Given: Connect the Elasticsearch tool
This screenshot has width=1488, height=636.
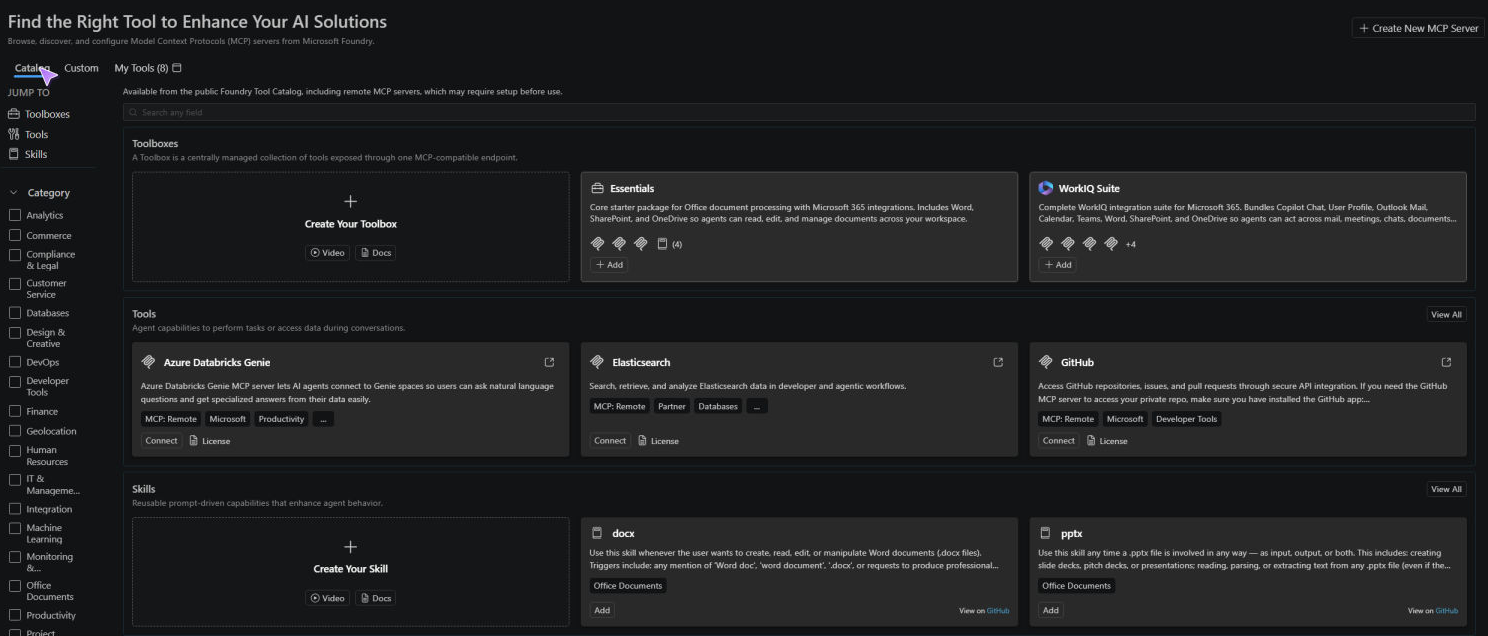Looking at the screenshot, I should 609,441.
